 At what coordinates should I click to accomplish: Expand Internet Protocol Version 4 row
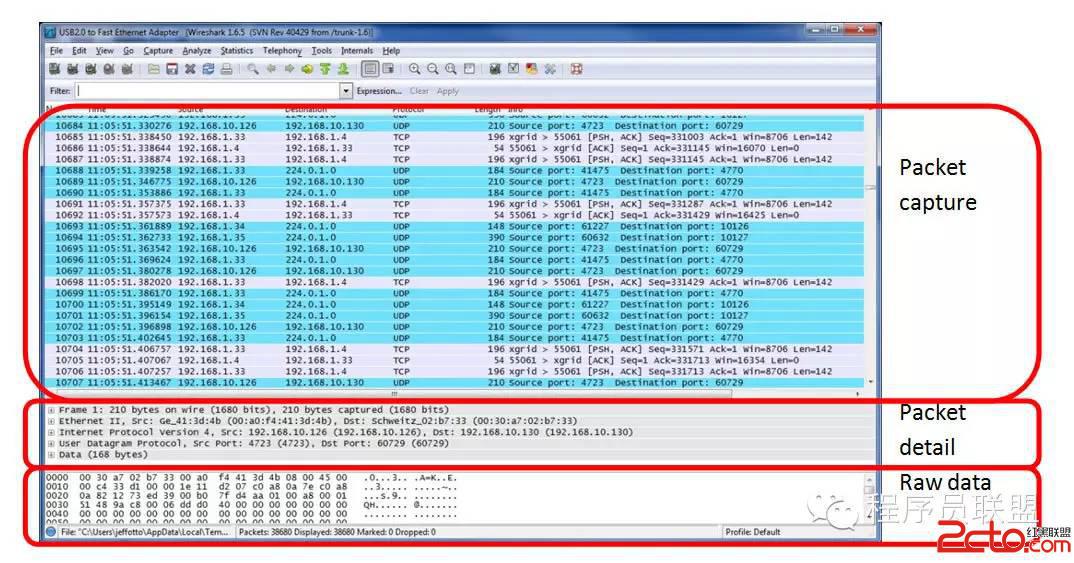coord(51,433)
